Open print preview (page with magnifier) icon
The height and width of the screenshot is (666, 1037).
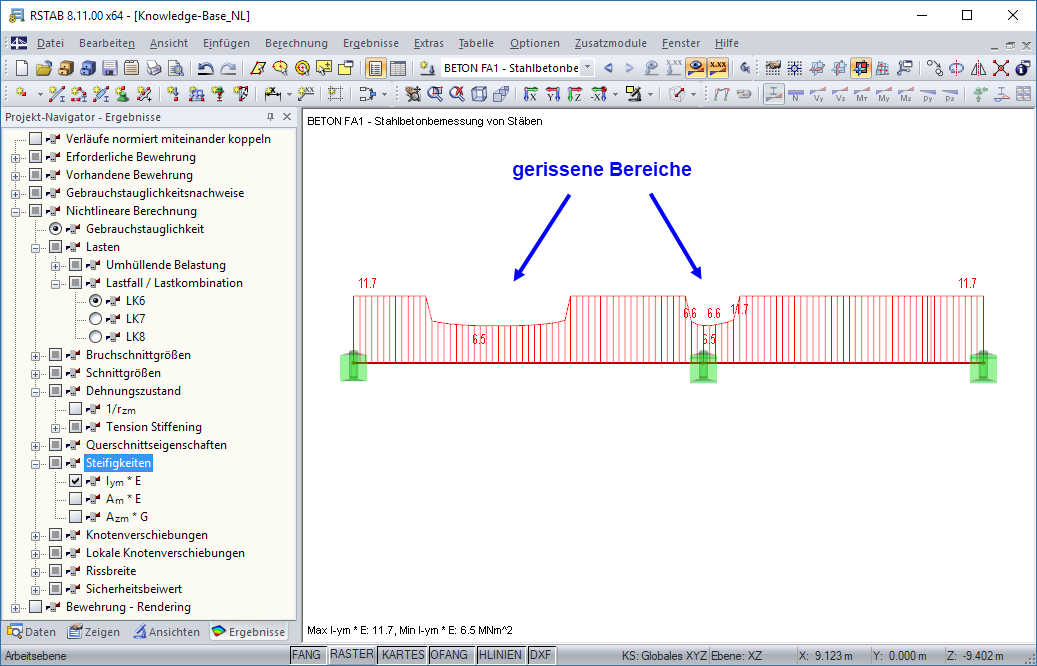[x=175, y=68]
